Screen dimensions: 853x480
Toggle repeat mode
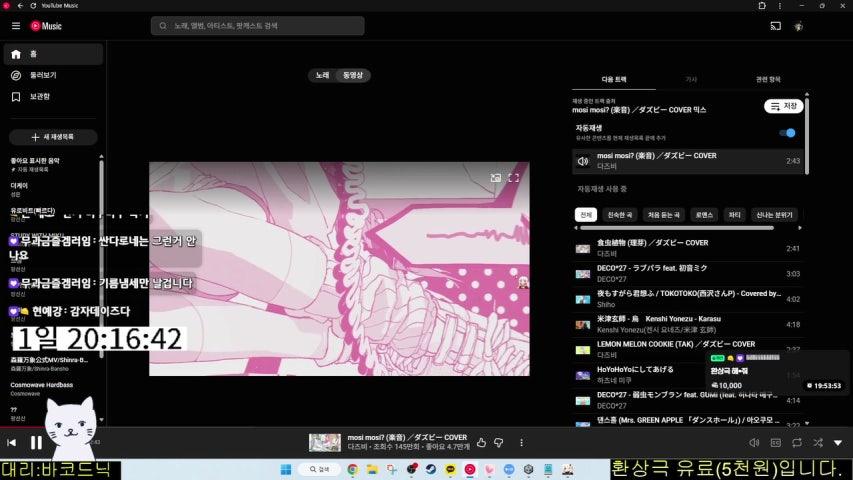(797, 442)
